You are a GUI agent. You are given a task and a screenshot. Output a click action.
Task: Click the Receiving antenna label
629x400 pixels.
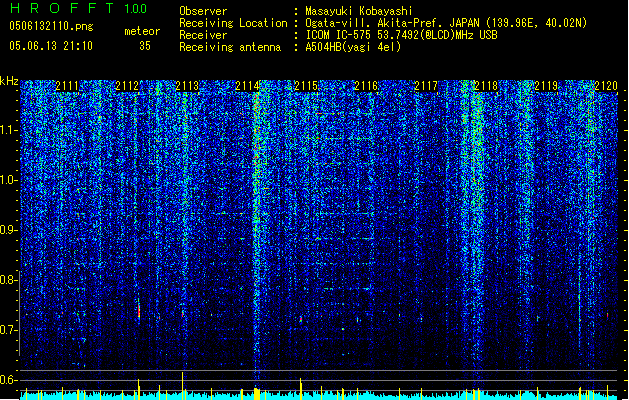230,47
